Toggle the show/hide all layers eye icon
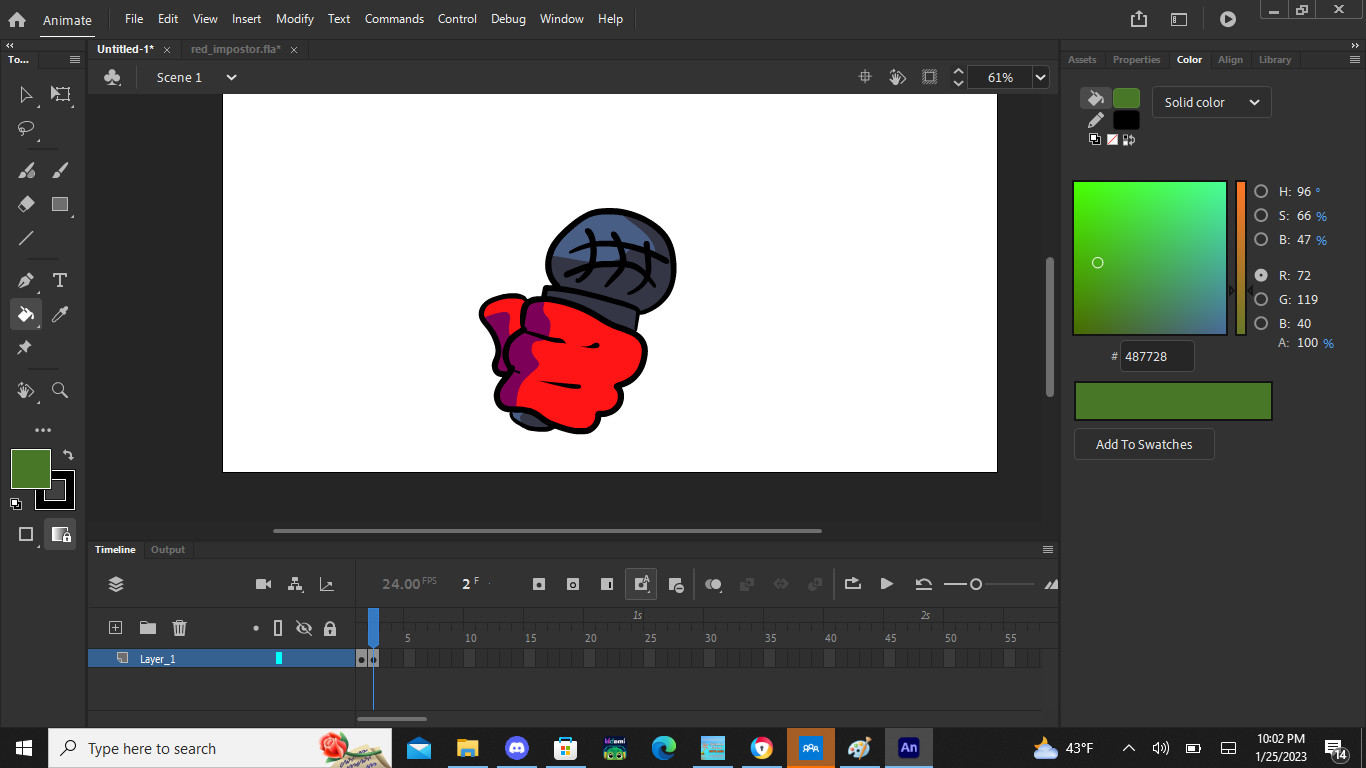 tap(304, 628)
